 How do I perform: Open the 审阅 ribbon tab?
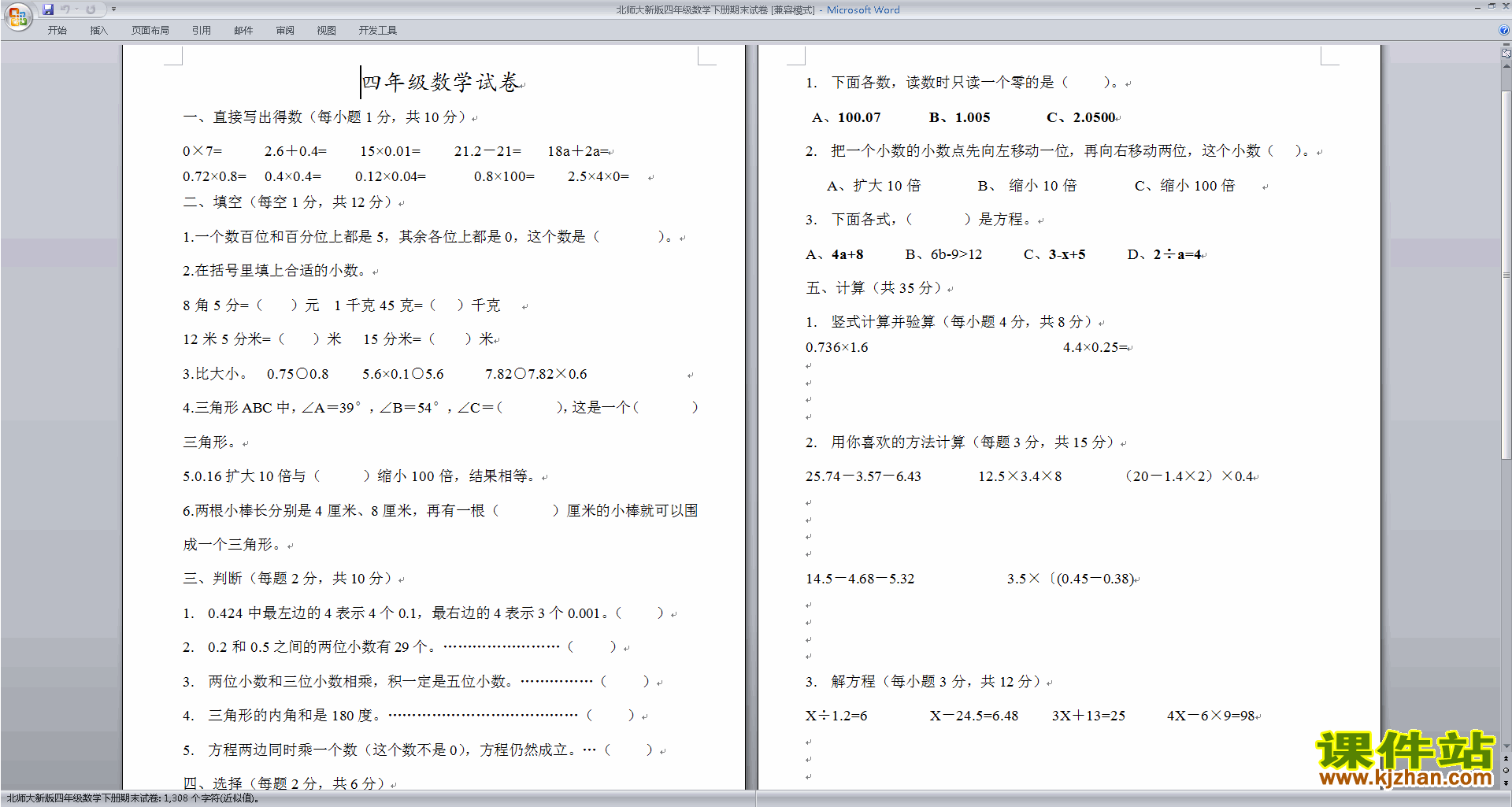[285, 31]
